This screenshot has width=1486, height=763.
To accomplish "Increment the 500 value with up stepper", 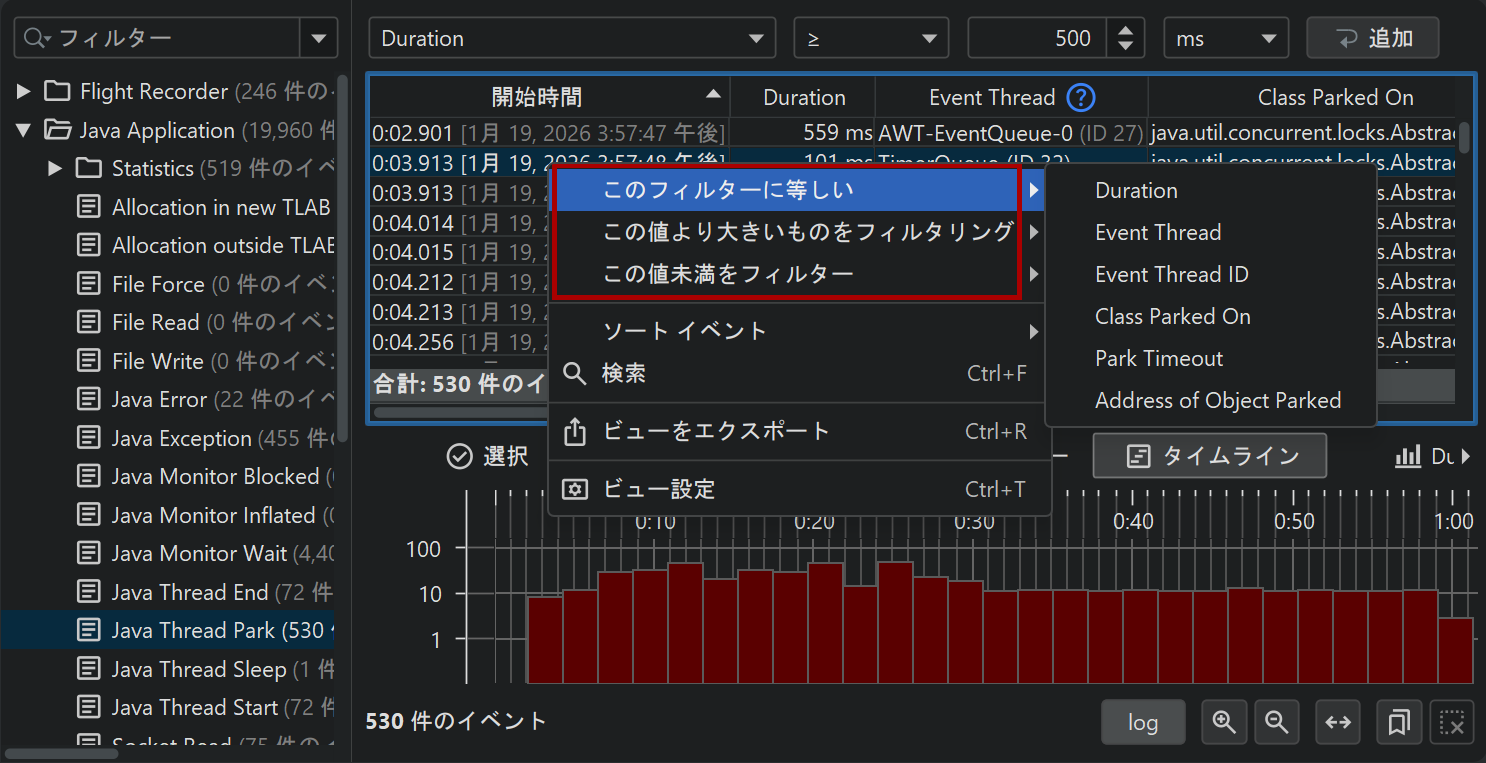I will tap(1126, 31).
